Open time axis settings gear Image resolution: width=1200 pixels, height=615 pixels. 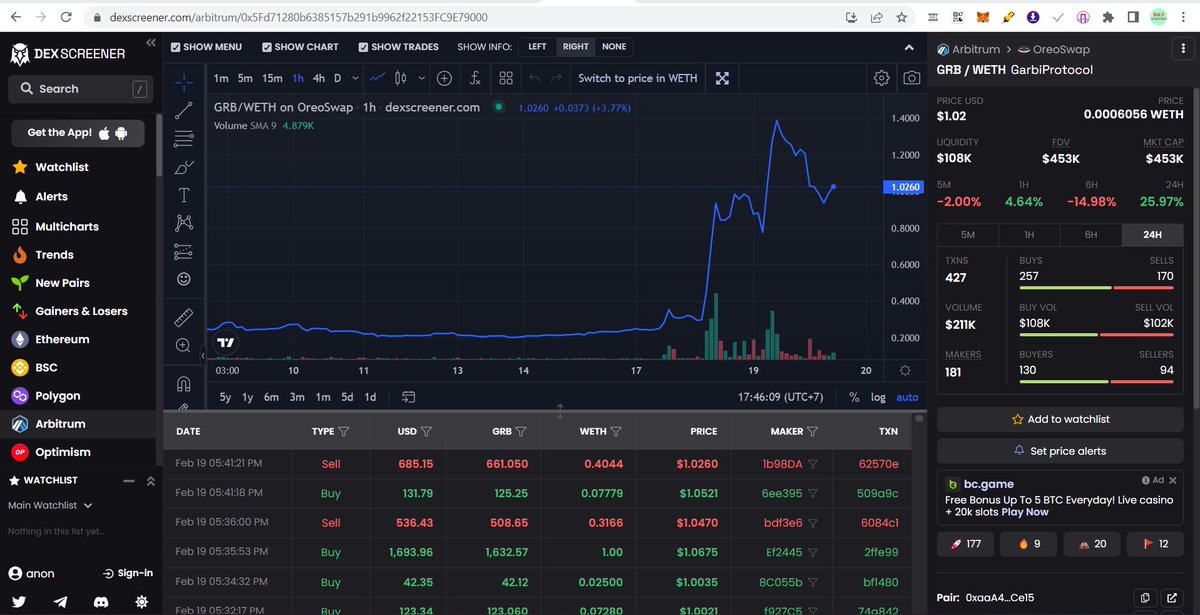(905, 370)
